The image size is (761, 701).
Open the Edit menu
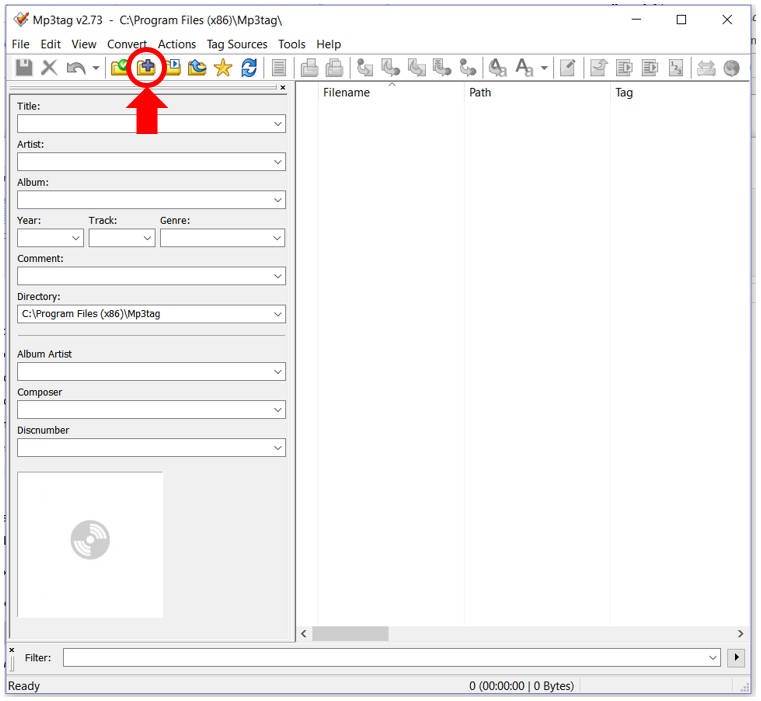[50, 44]
